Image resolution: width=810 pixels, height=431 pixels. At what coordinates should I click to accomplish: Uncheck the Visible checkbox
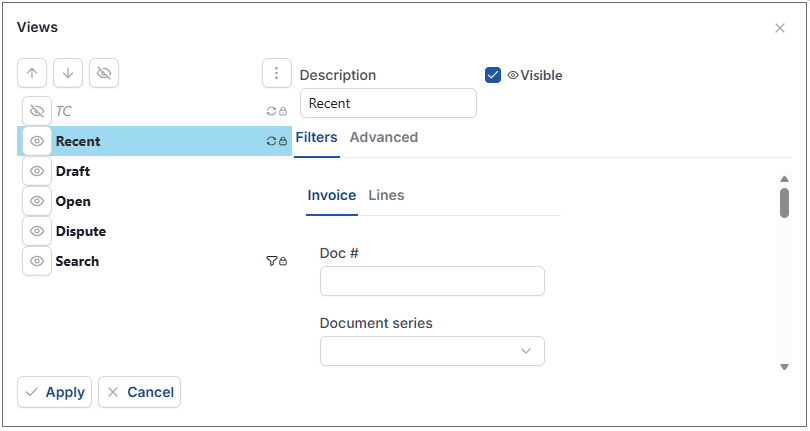point(493,75)
